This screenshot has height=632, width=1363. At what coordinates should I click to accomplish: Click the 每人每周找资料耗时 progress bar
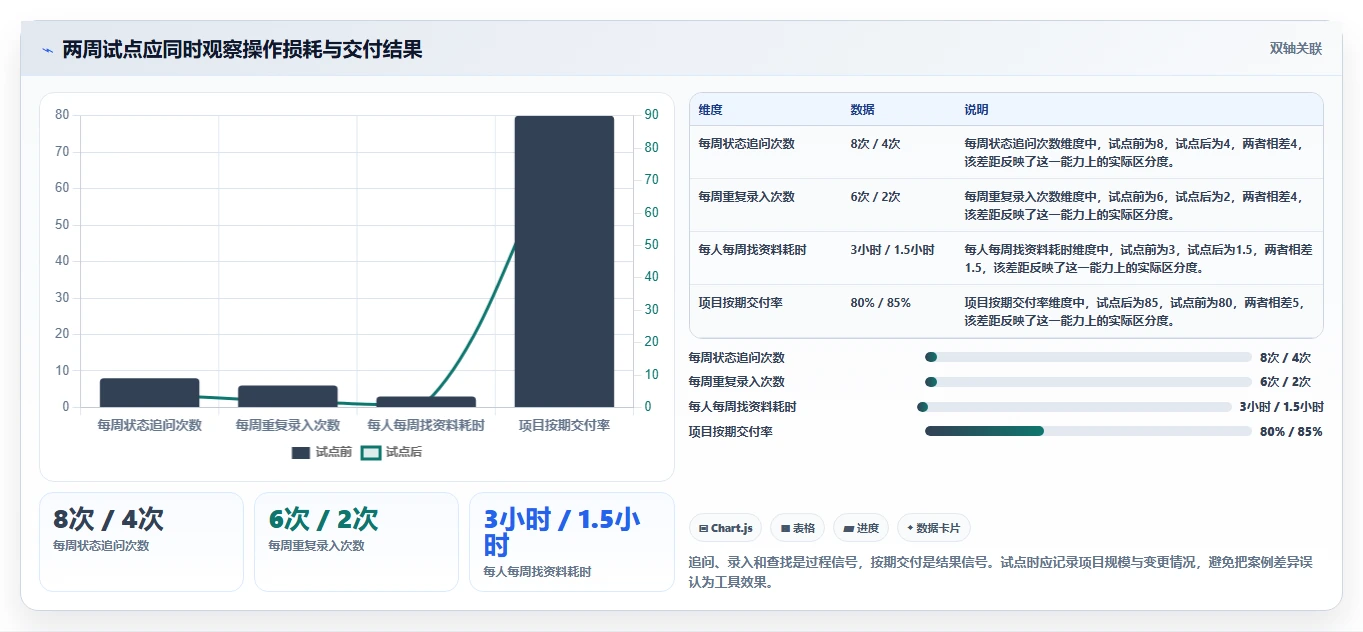click(x=1074, y=407)
